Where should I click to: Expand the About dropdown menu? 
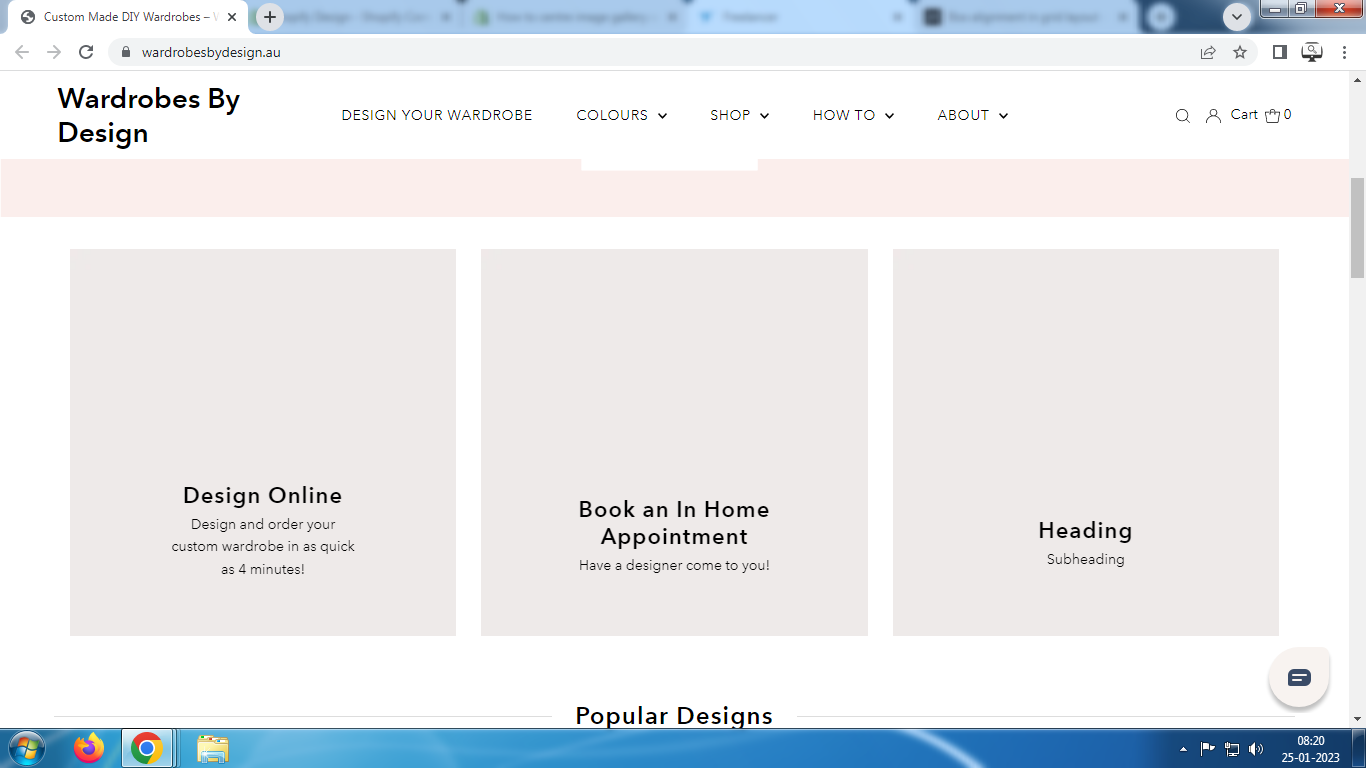click(973, 115)
